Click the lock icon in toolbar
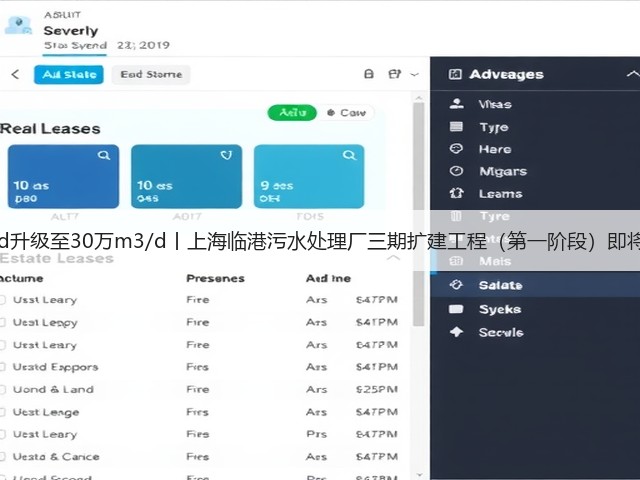This screenshot has height=480, width=640. [x=369, y=74]
